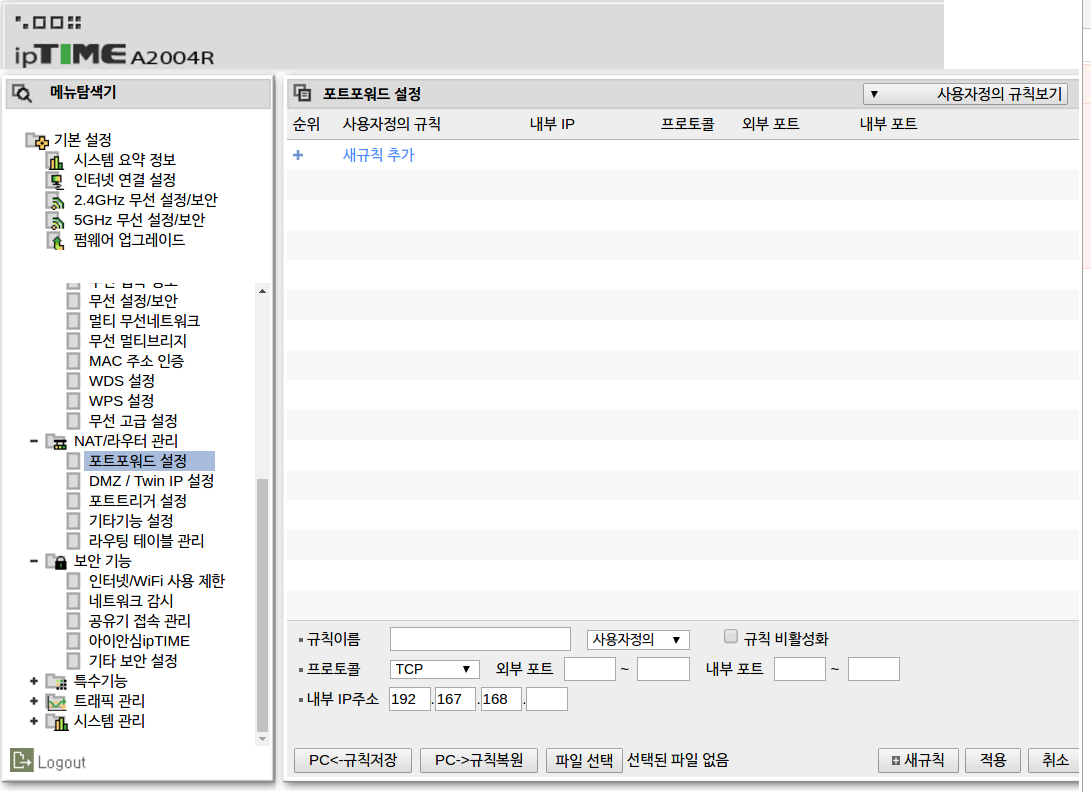Click the 트래픽 관리 graph icon
1091x792 pixels.
point(56,702)
